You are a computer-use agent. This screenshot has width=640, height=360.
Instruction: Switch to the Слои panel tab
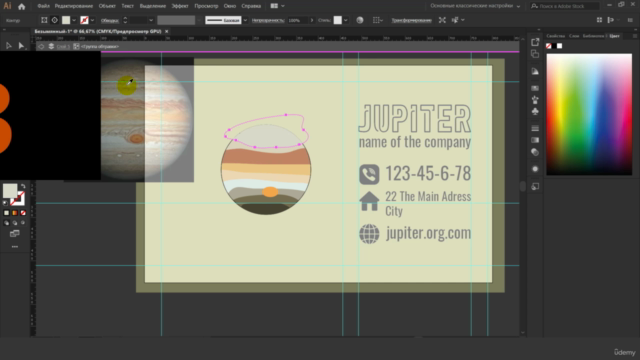[574, 36]
